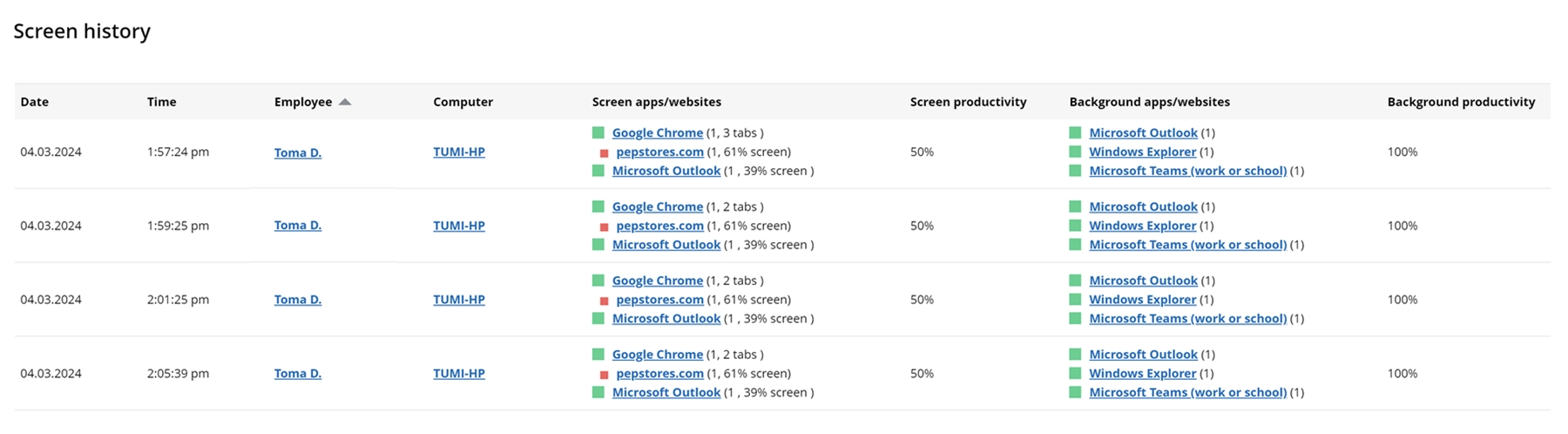Click green square beside background Microsoft Outlook, 1:59:25 row
Screen dimensions: 1568x434
coord(1075,207)
